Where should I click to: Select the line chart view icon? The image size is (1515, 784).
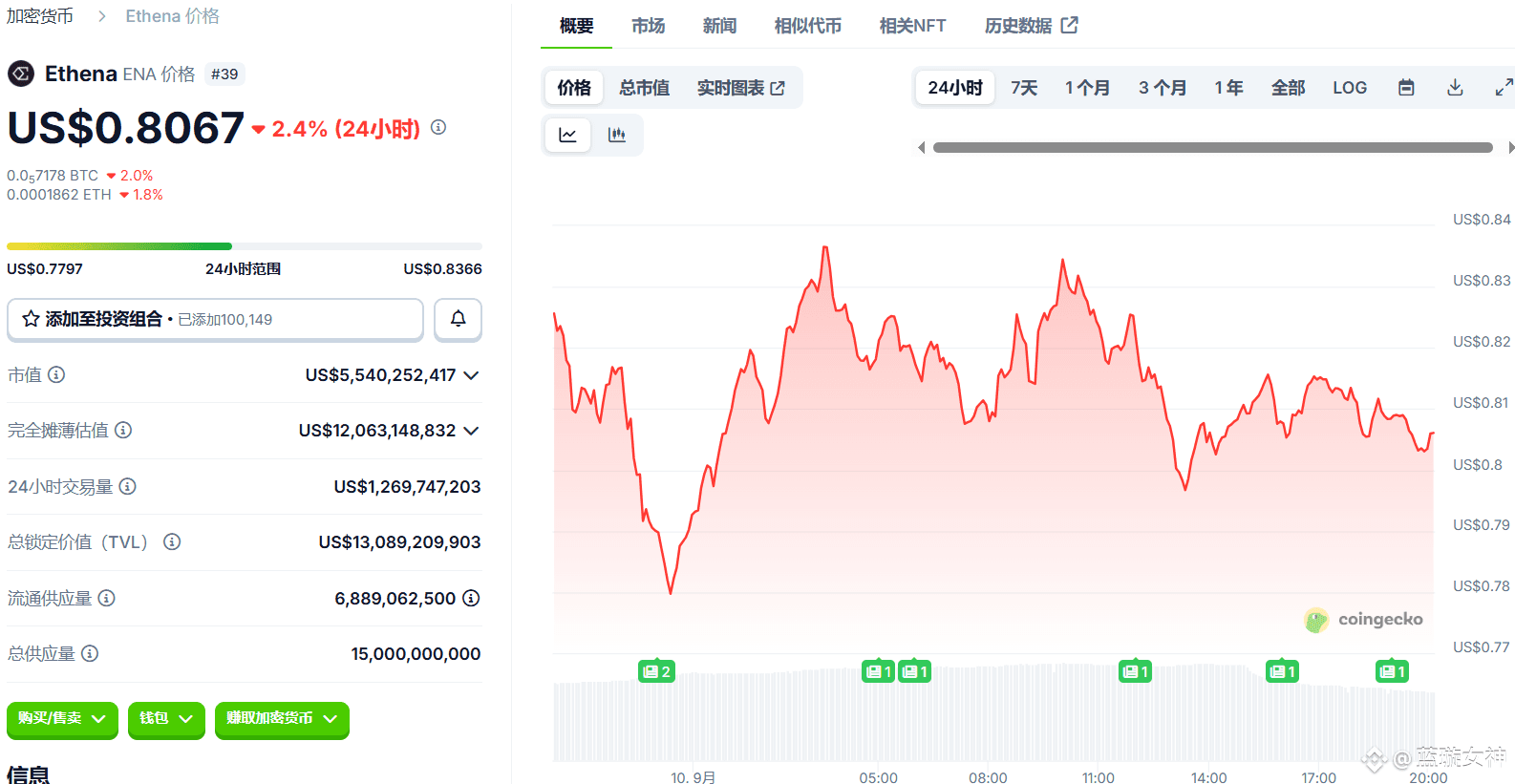coord(567,135)
